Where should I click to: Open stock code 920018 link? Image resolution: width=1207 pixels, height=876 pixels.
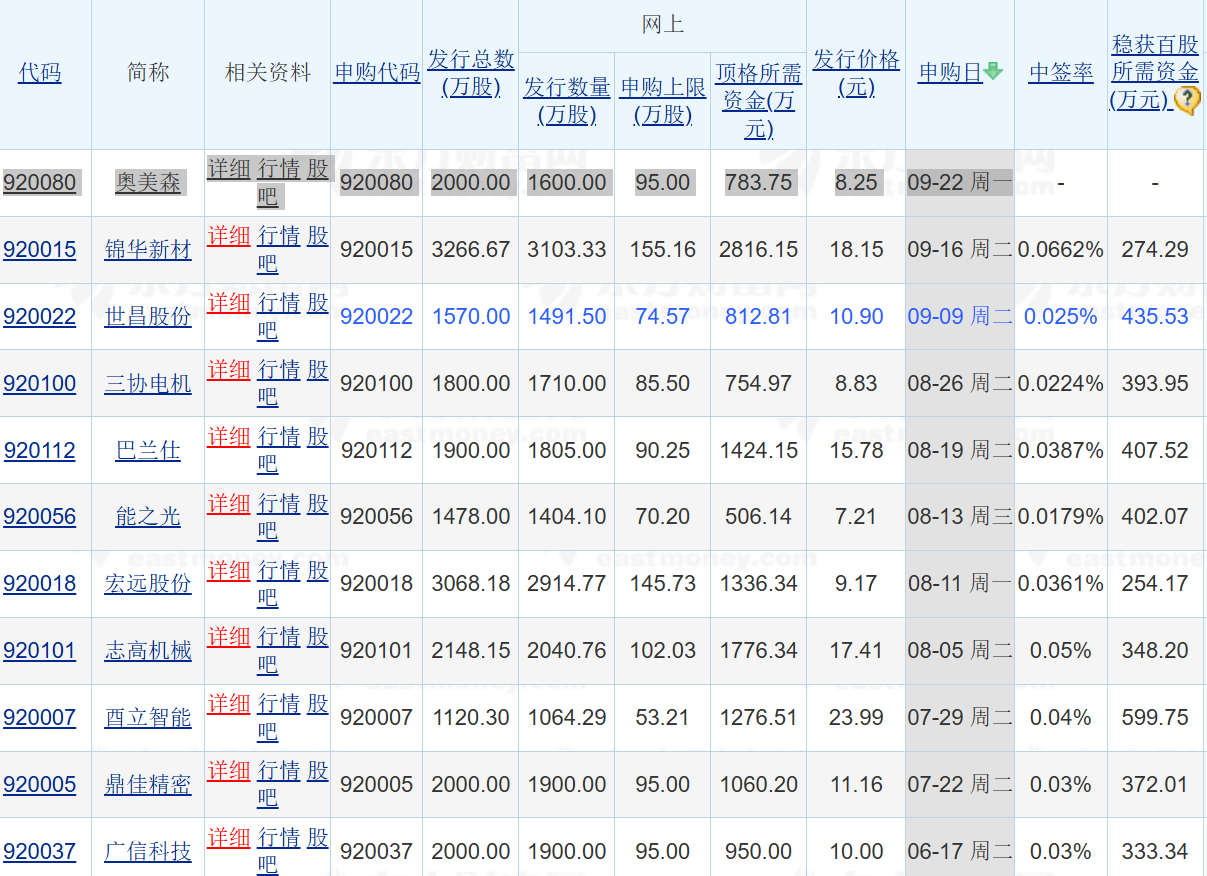pyautogui.click(x=40, y=584)
